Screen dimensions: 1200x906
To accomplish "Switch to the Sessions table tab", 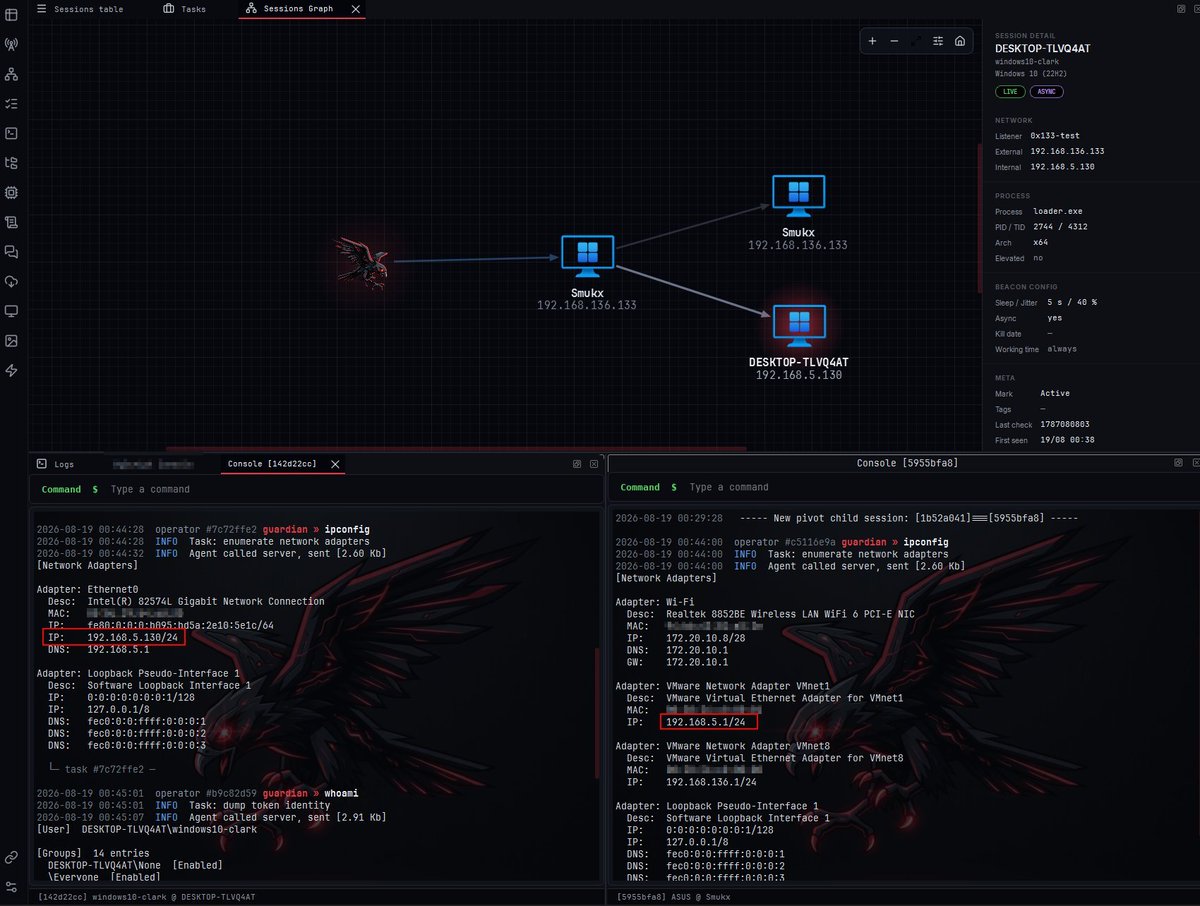I will (x=78, y=9).
